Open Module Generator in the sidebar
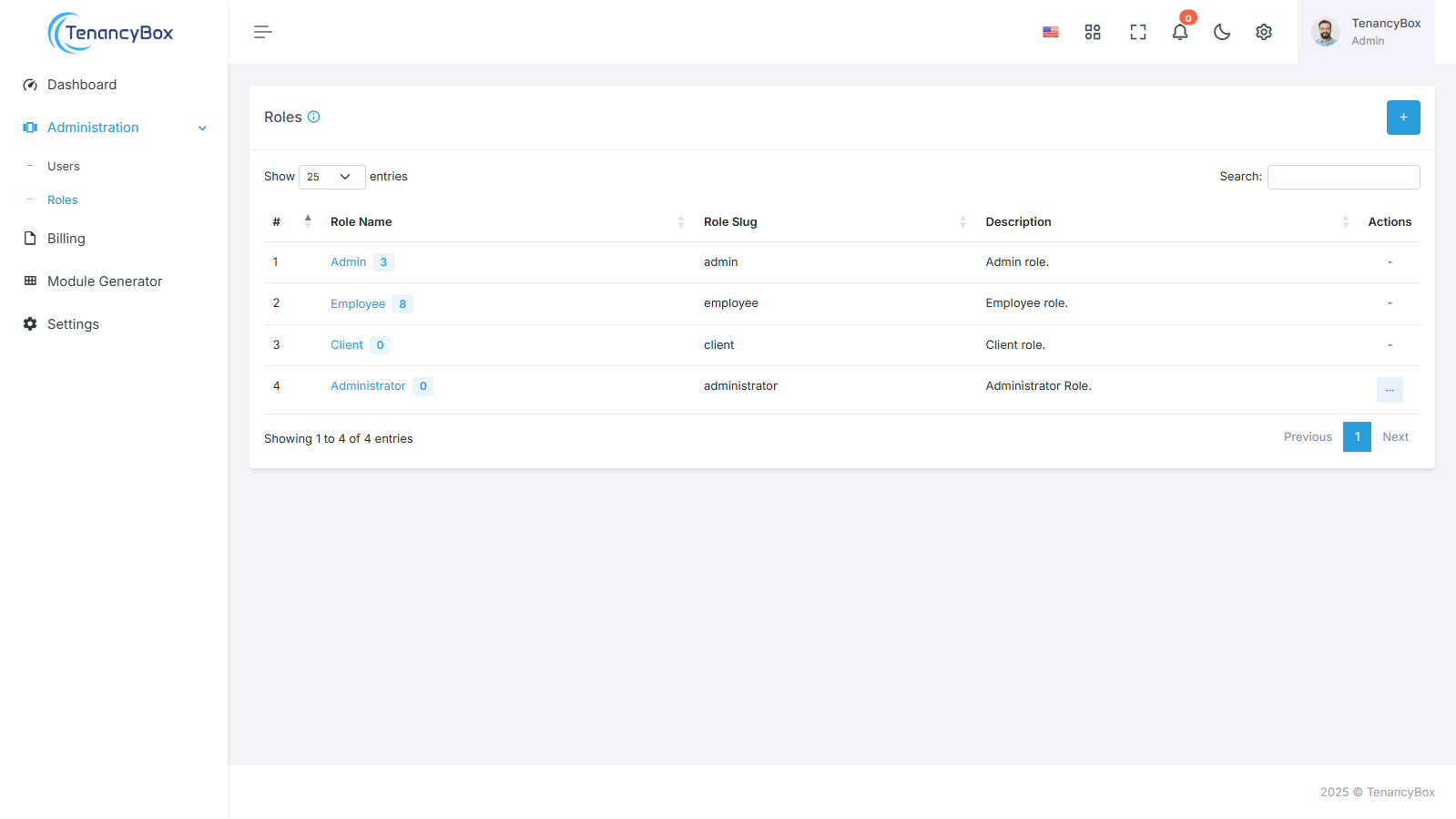The image size is (1456, 819). tap(105, 282)
